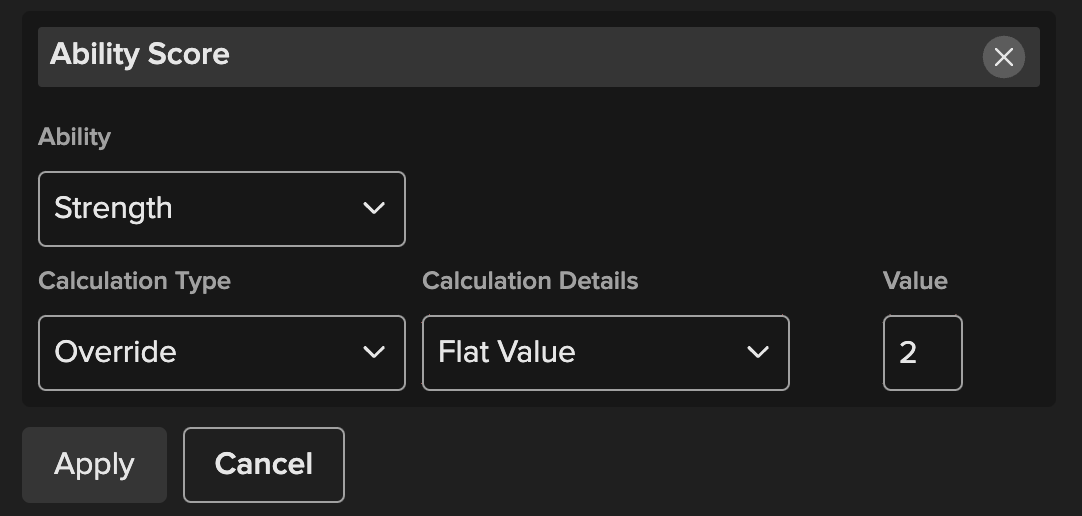
Task: Click the Override text in Calculation Type
Action: tap(115, 352)
